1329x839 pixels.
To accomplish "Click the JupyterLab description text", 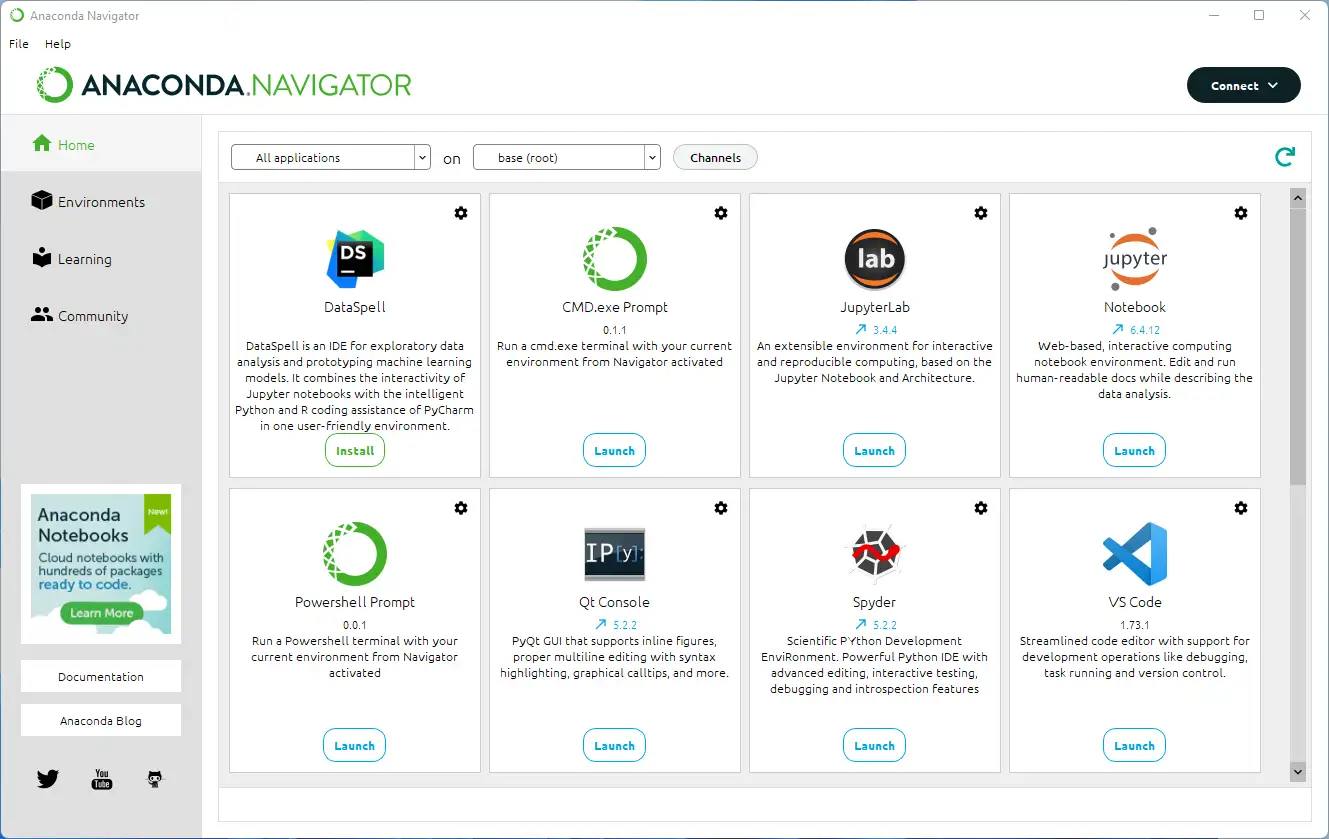I will (x=875, y=362).
